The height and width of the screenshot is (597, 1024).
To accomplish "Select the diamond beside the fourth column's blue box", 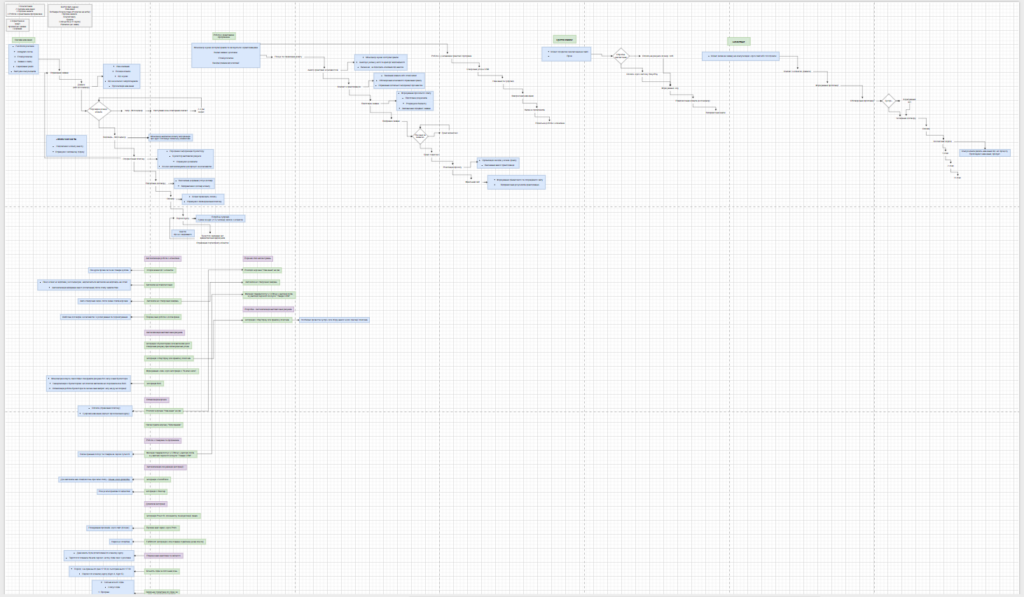I will coord(620,55).
